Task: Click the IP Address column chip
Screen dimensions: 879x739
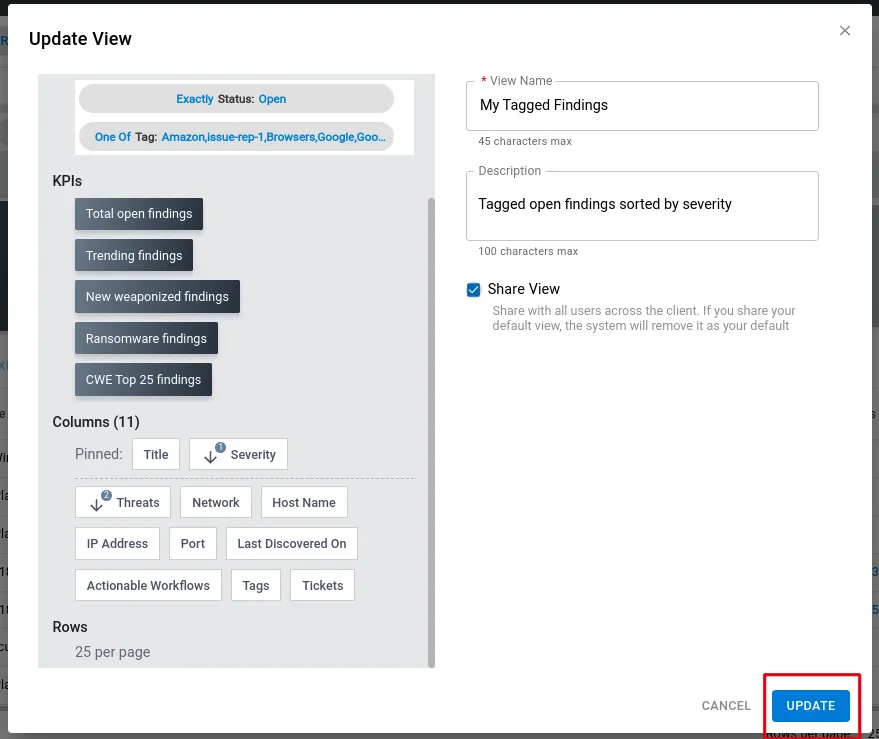Action: point(117,543)
